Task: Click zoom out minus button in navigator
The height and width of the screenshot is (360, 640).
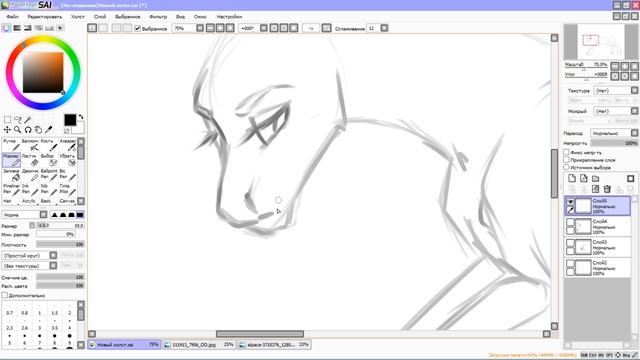Action: tap(615, 66)
